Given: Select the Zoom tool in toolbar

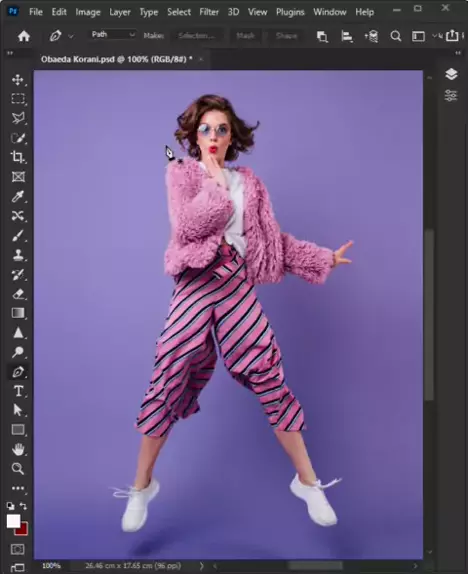Looking at the screenshot, I should pos(18,469).
